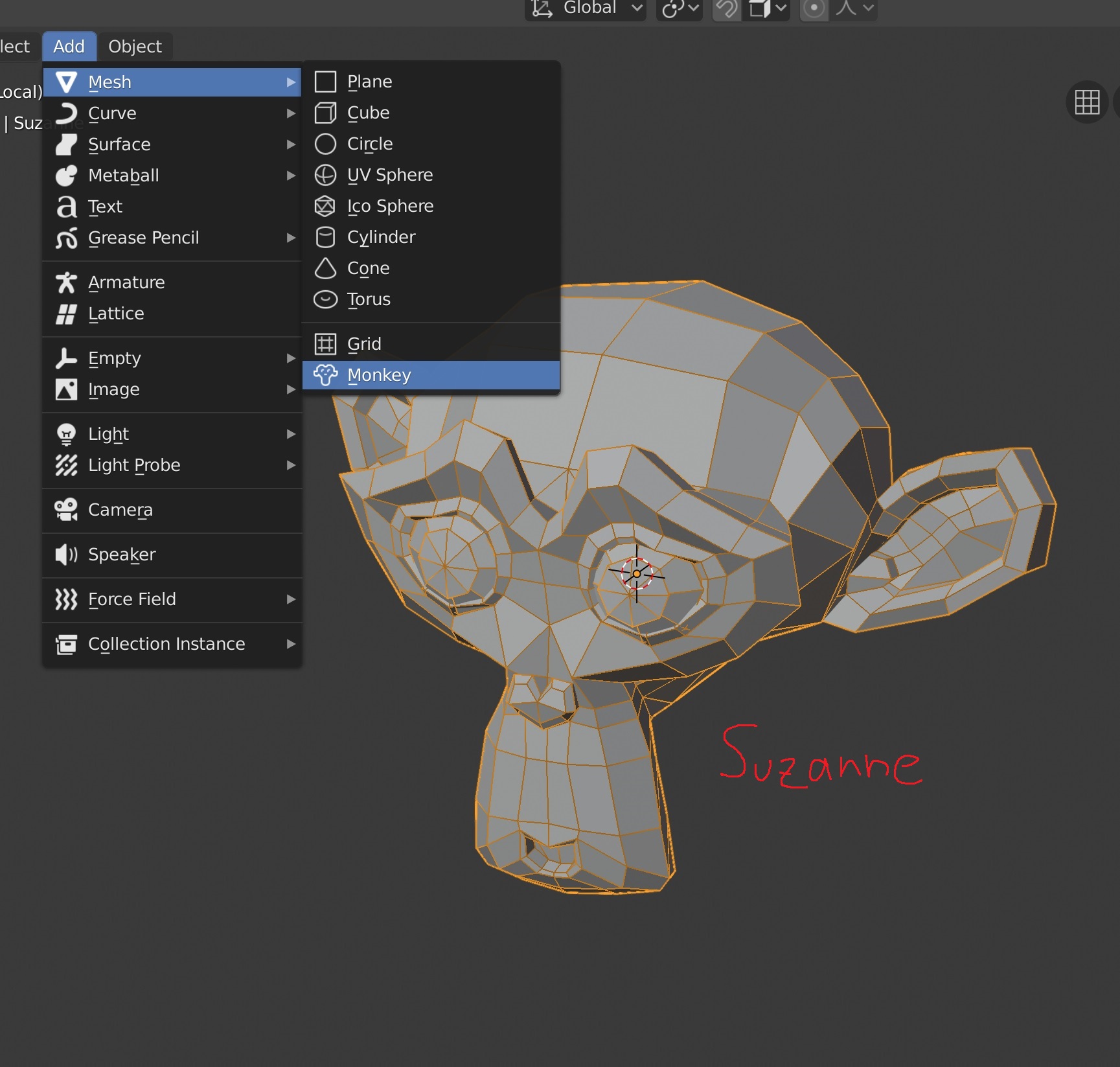Open the pivot point dropdown

(680, 8)
